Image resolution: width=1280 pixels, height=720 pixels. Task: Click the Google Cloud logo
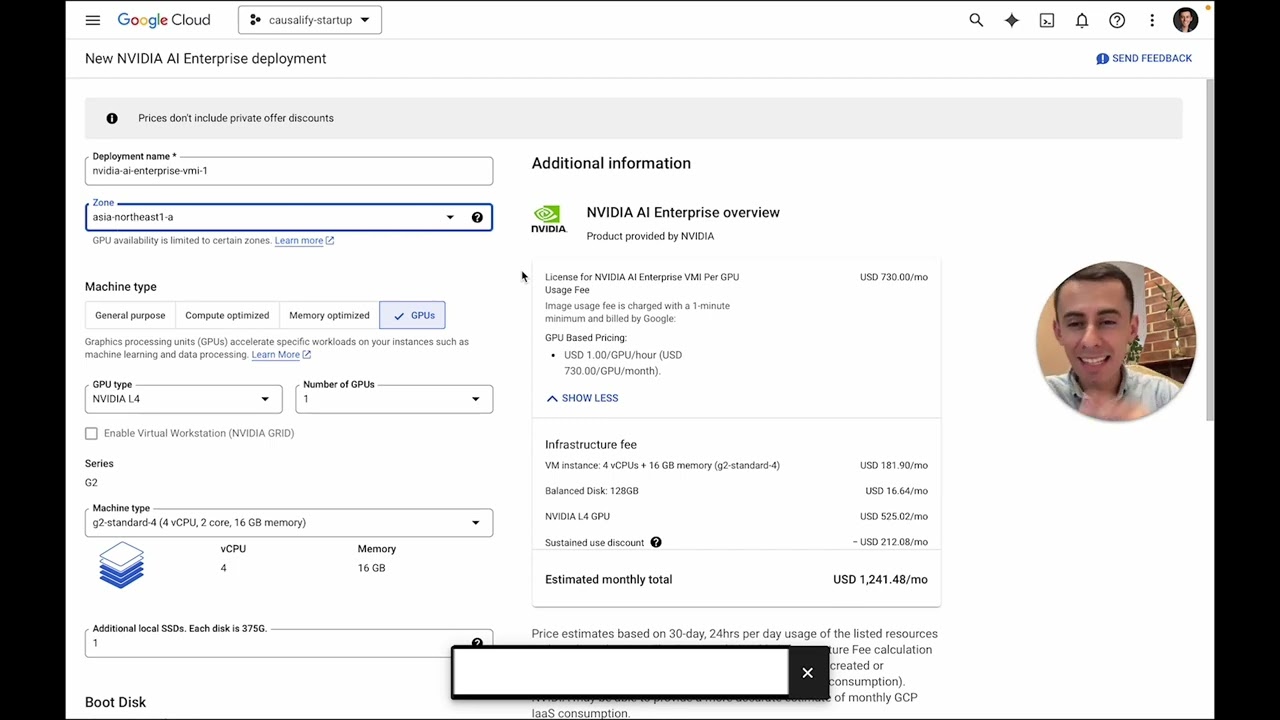[164, 20]
